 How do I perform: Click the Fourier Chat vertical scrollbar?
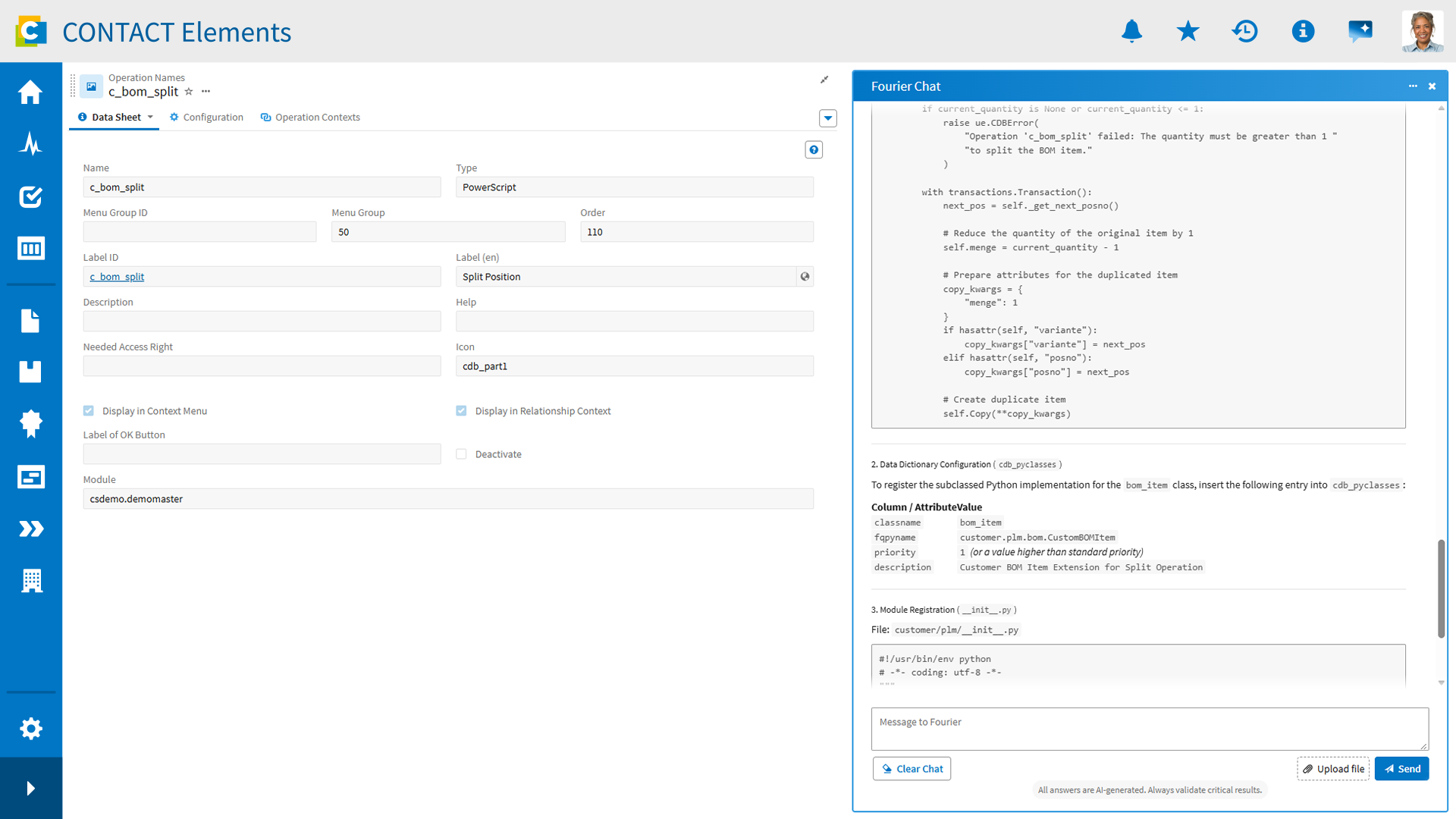(1441, 588)
